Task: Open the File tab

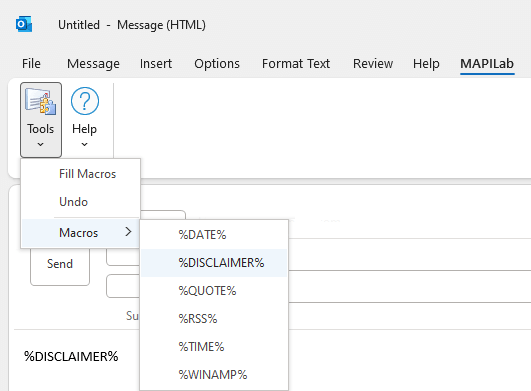Action: (31, 64)
